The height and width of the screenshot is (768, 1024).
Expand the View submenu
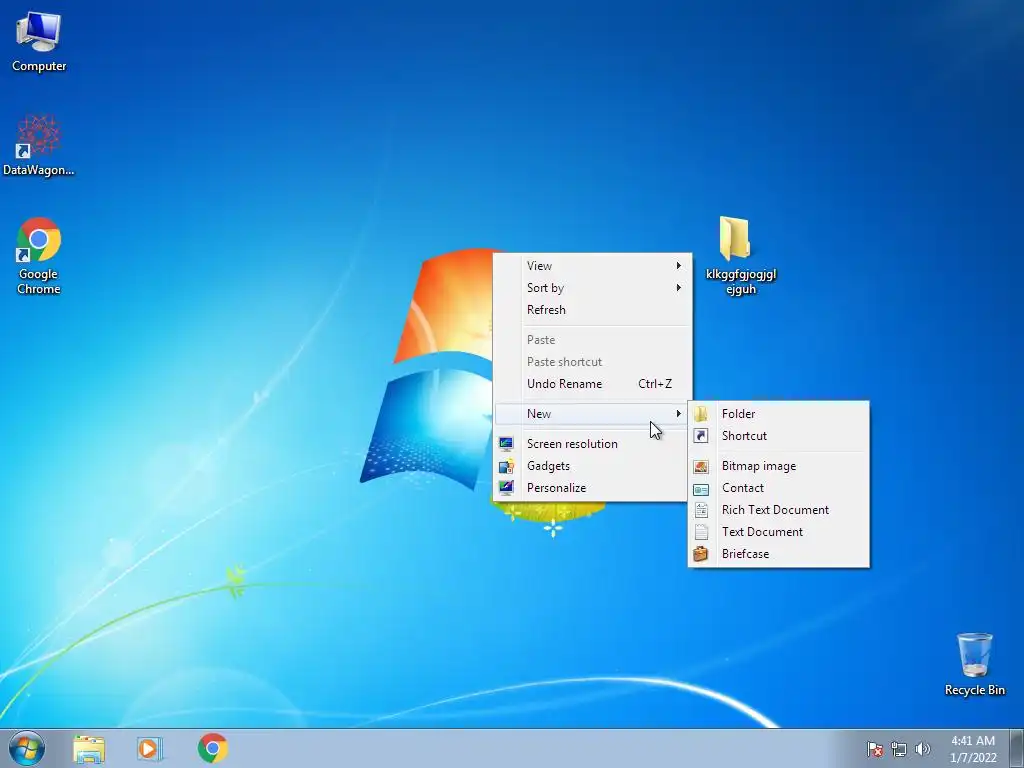click(590, 266)
